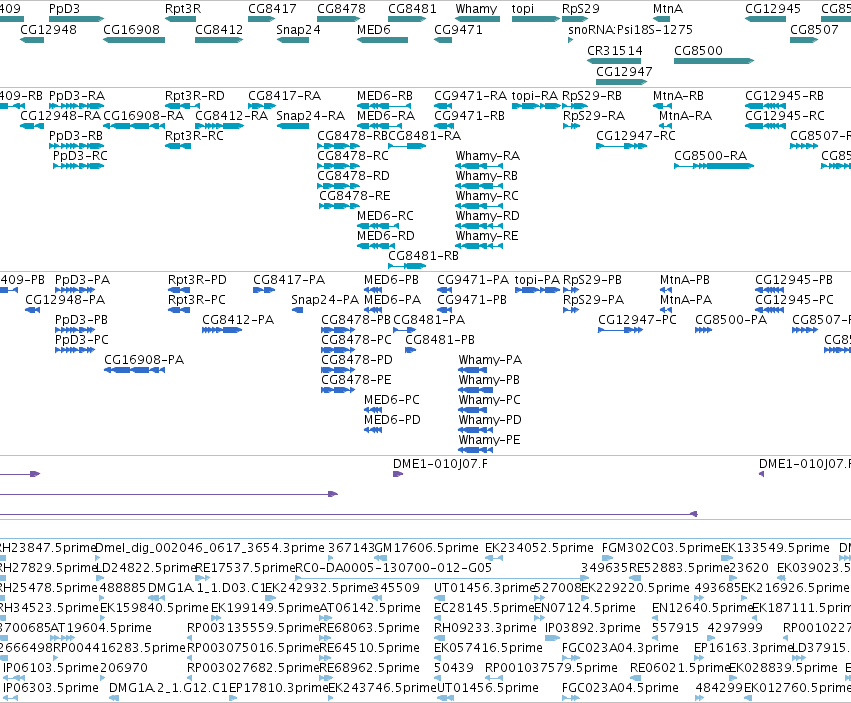Select the CG8500-RA transcript

714,166
